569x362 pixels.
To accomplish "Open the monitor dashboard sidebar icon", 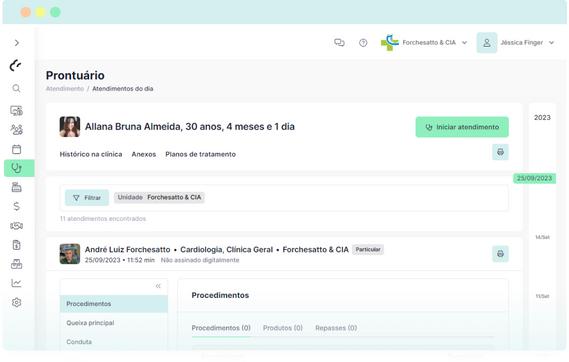I will (16, 111).
